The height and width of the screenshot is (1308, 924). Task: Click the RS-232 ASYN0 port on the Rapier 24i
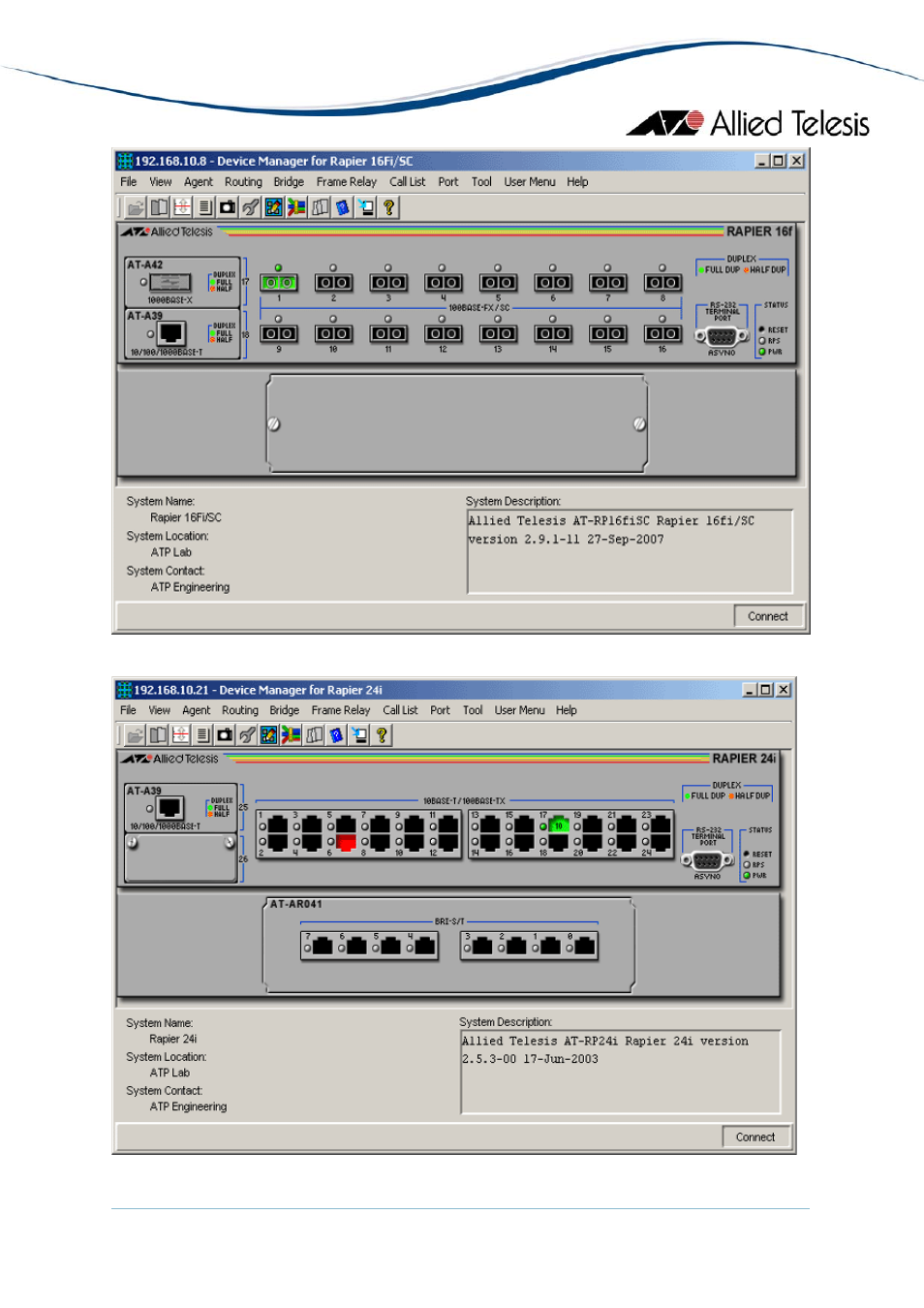(x=707, y=860)
